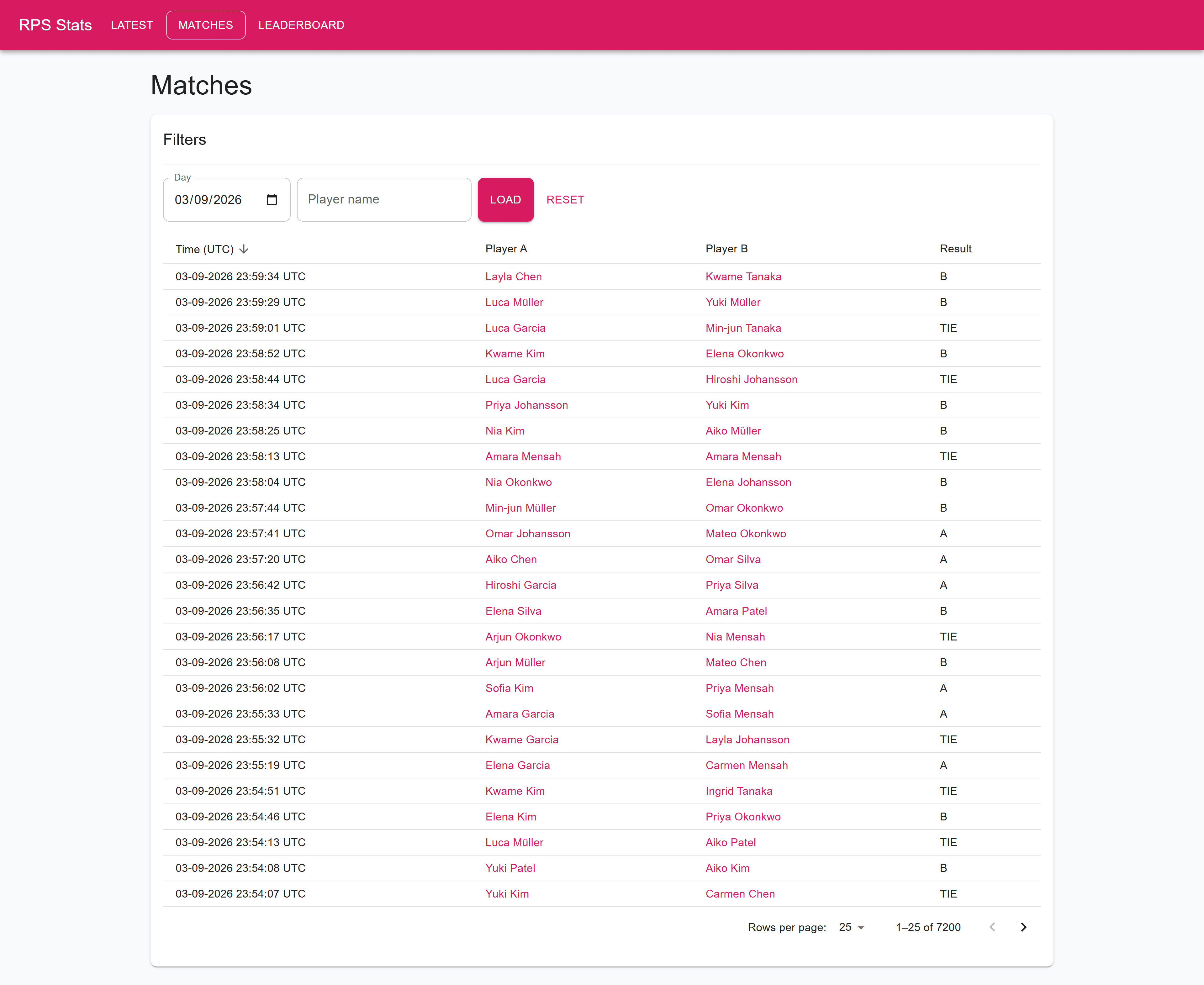Open Aiko Patel player link
The height and width of the screenshot is (985, 1204).
click(x=731, y=843)
